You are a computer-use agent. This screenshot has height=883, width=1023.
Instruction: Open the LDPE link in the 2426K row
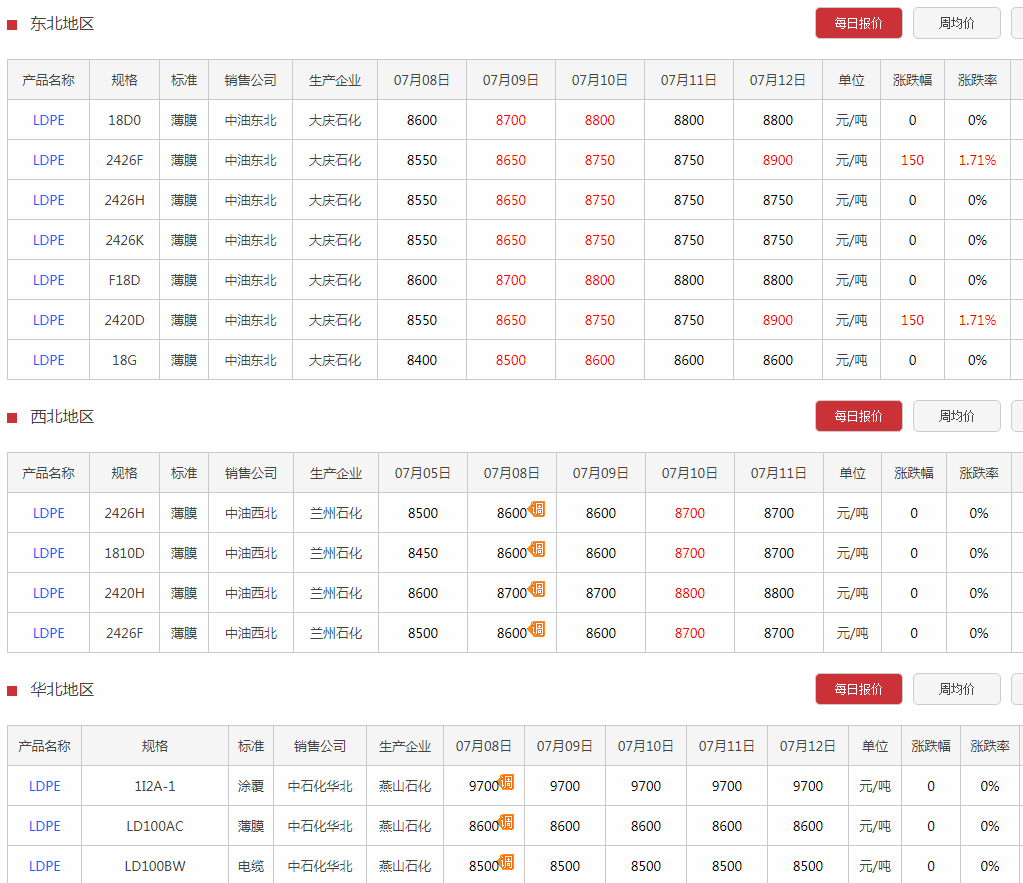click(48, 240)
